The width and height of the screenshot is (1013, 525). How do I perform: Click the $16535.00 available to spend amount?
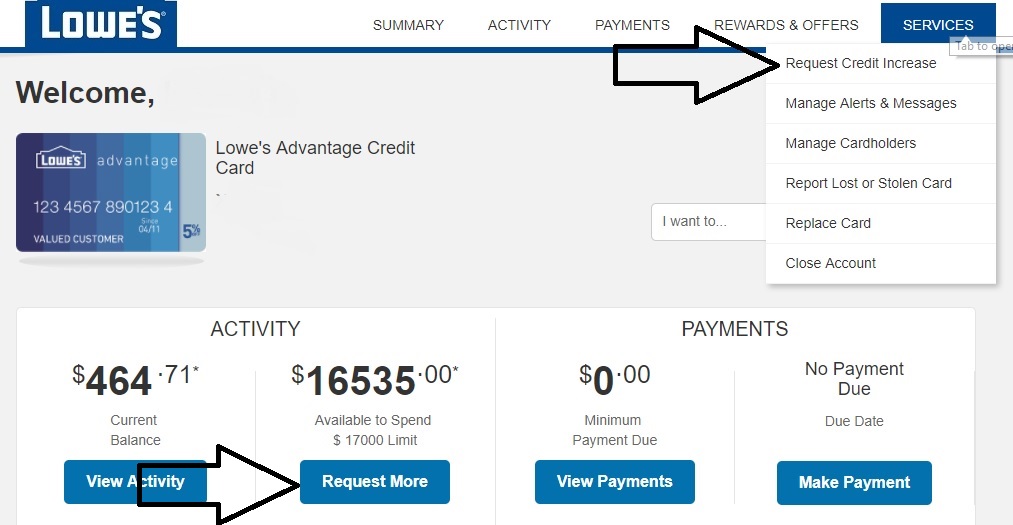point(375,379)
